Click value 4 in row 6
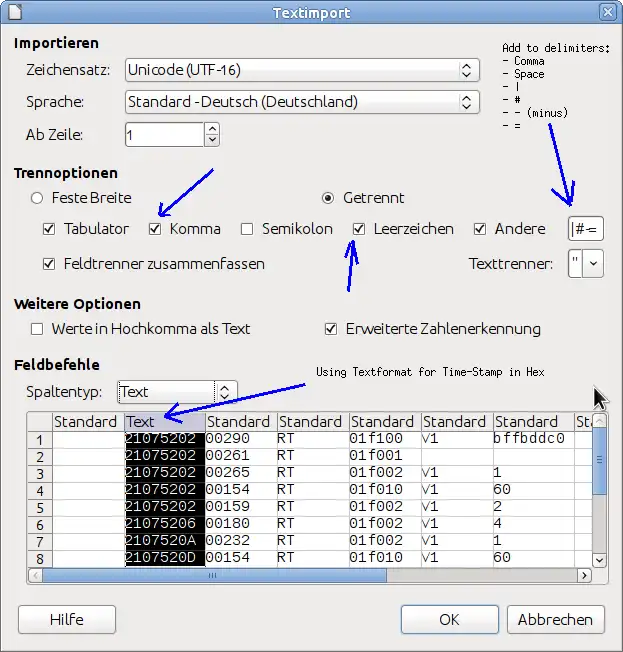 (x=533, y=524)
